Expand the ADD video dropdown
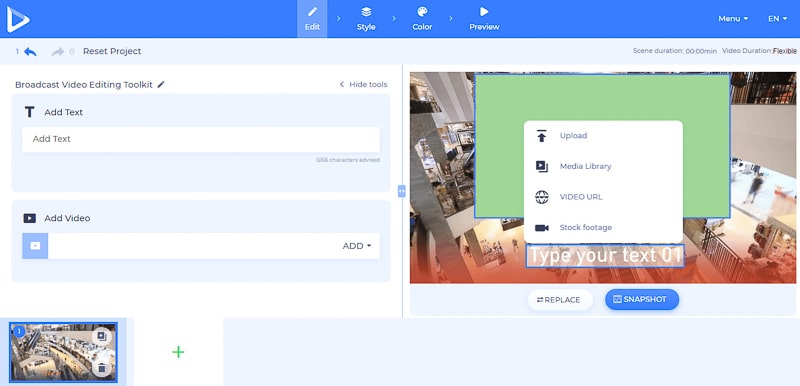Viewport: 800px width, 386px height. (x=357, y=246)
